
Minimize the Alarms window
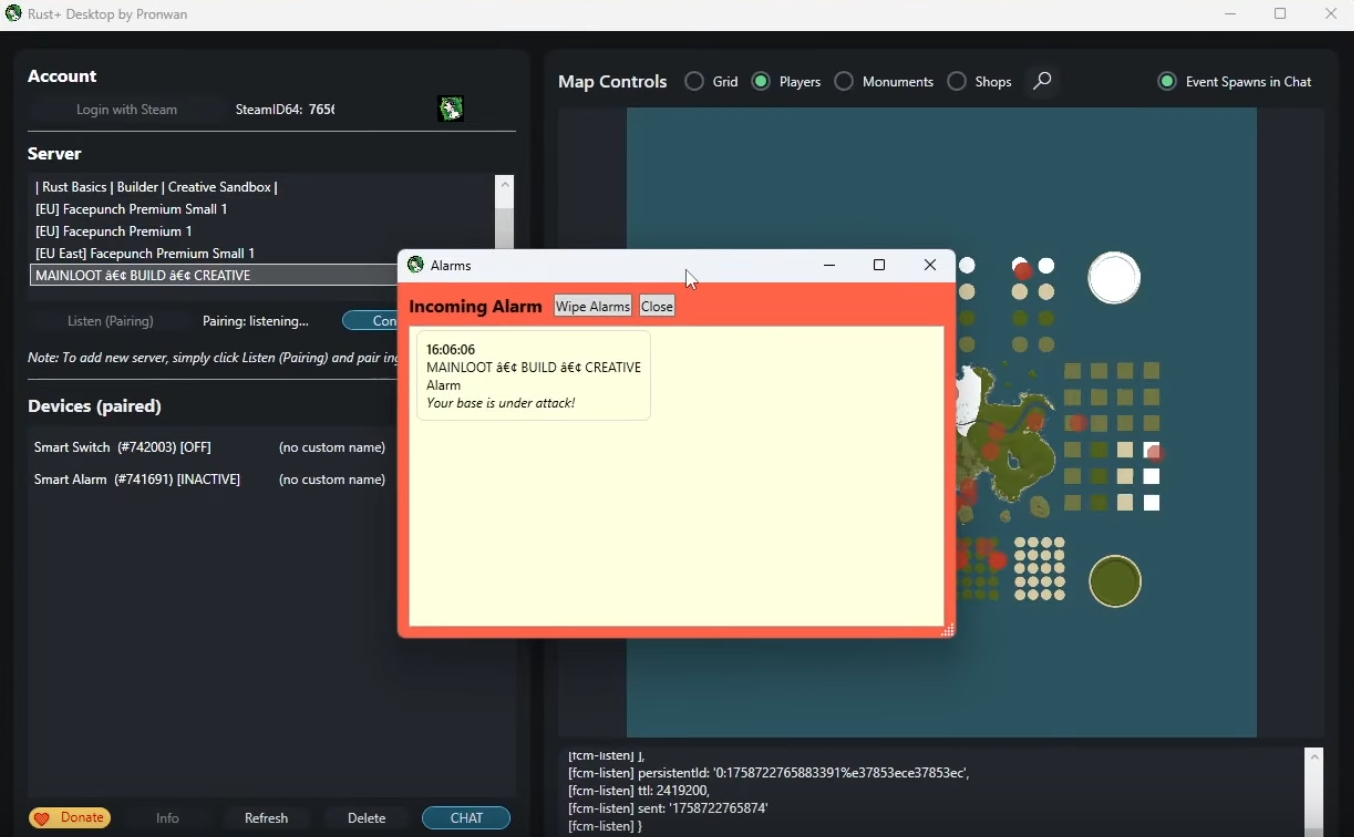click(829, 265)
